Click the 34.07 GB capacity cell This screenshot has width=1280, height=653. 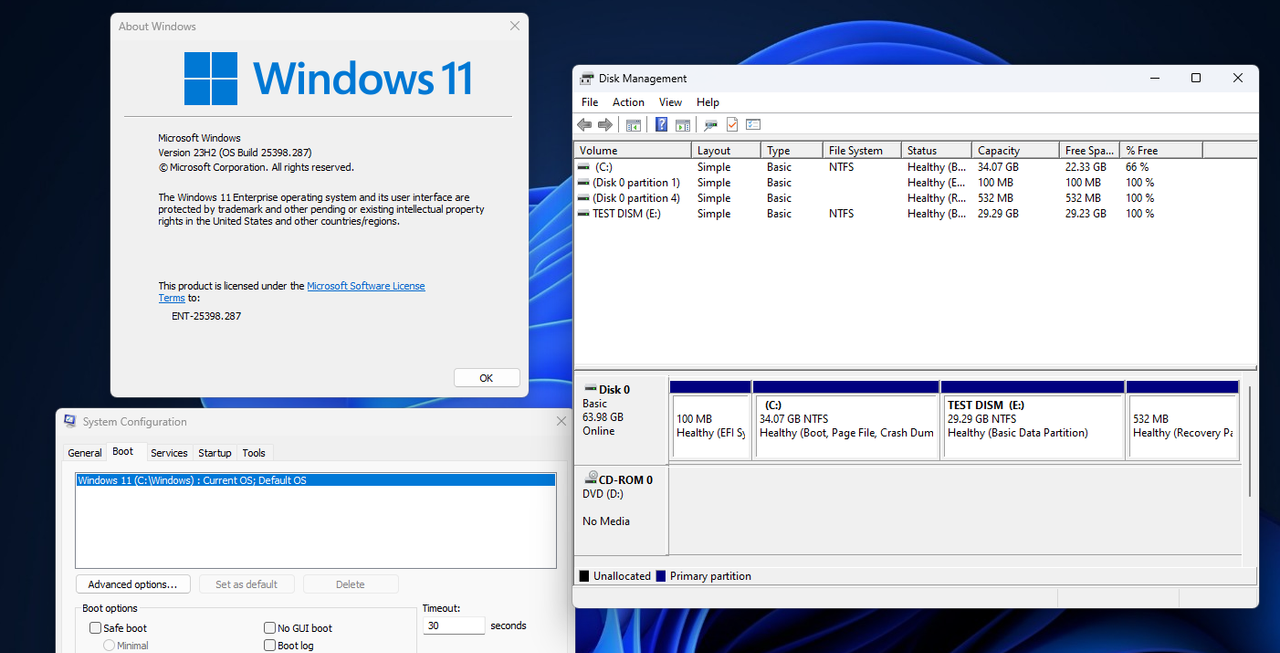[998, 167]
